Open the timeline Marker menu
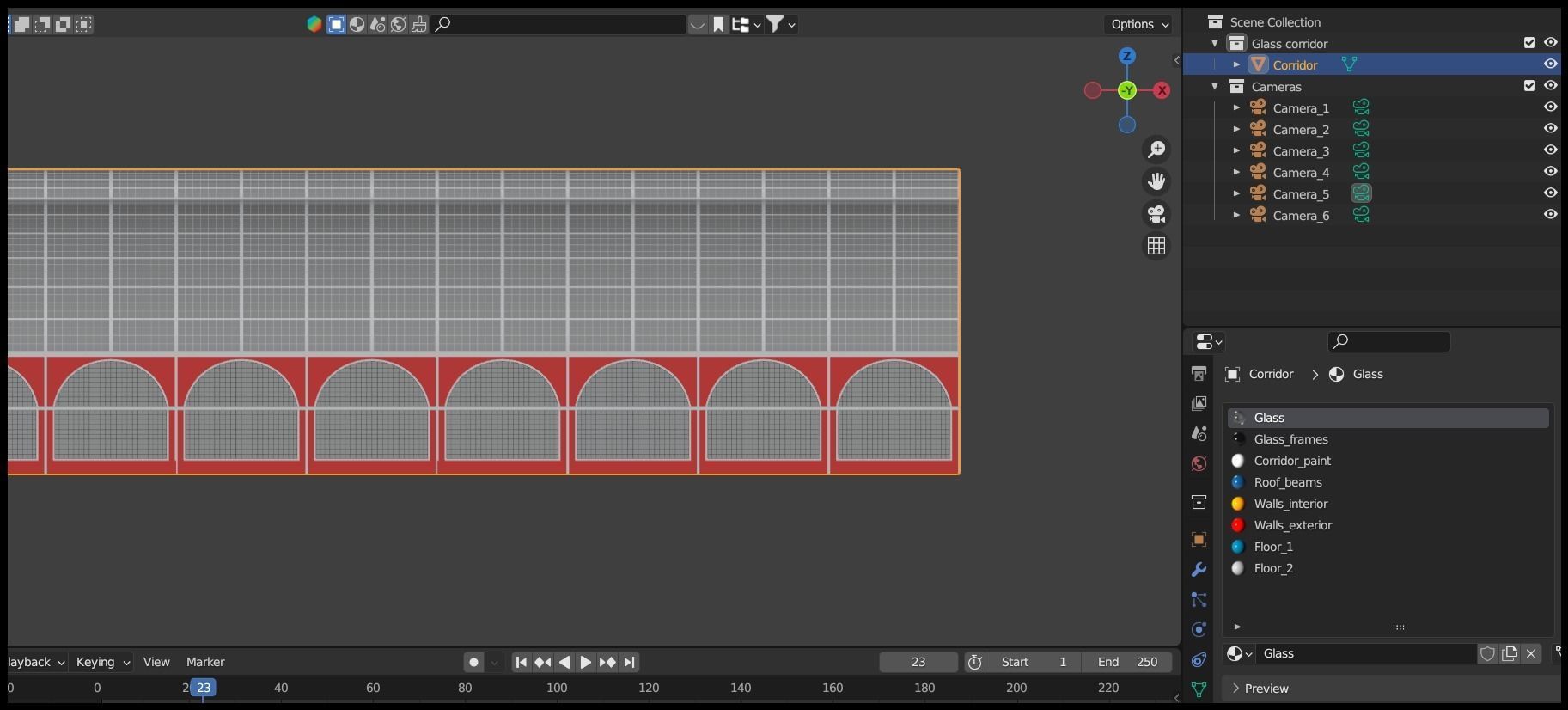 click(x=205, y=662)
